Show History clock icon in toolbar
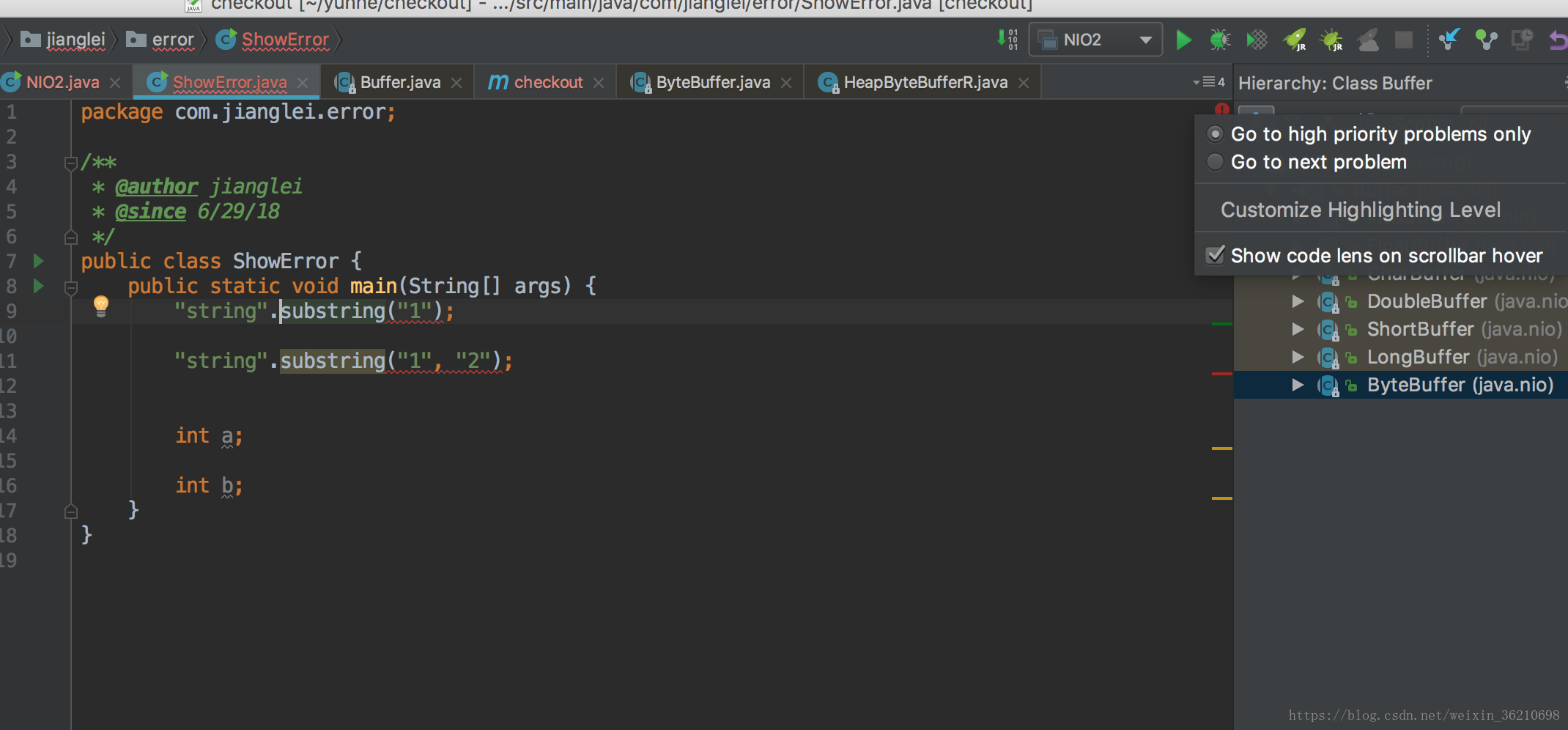 pos(1523,40)
